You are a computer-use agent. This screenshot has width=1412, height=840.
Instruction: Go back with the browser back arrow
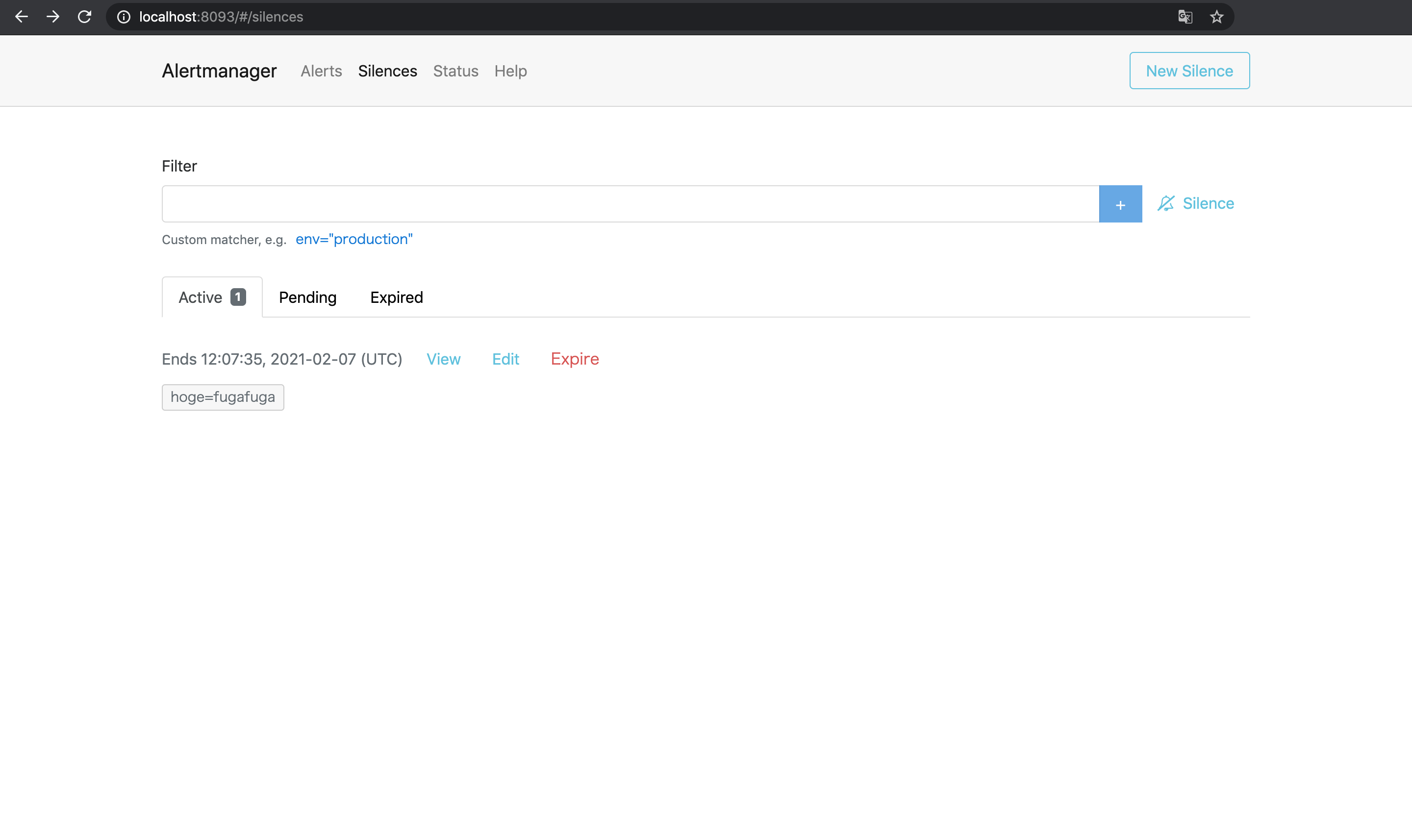tap(22, 17)
